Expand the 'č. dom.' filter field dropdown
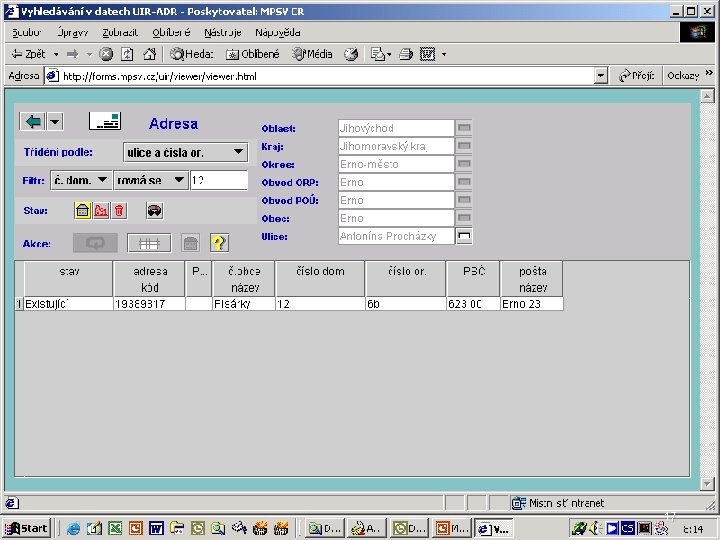This screenshot has height=540, width=720. pyautogui.click(x=80, y=180)
